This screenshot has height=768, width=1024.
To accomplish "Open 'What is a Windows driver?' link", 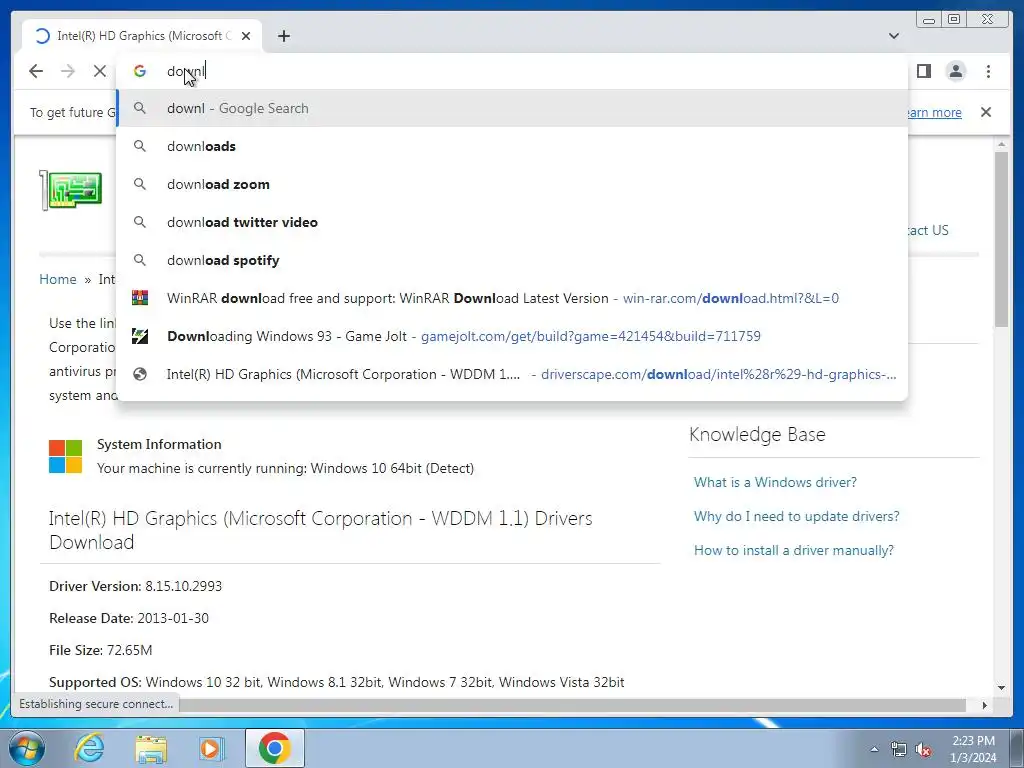I will pyautogui.click(x=775, y=482).
